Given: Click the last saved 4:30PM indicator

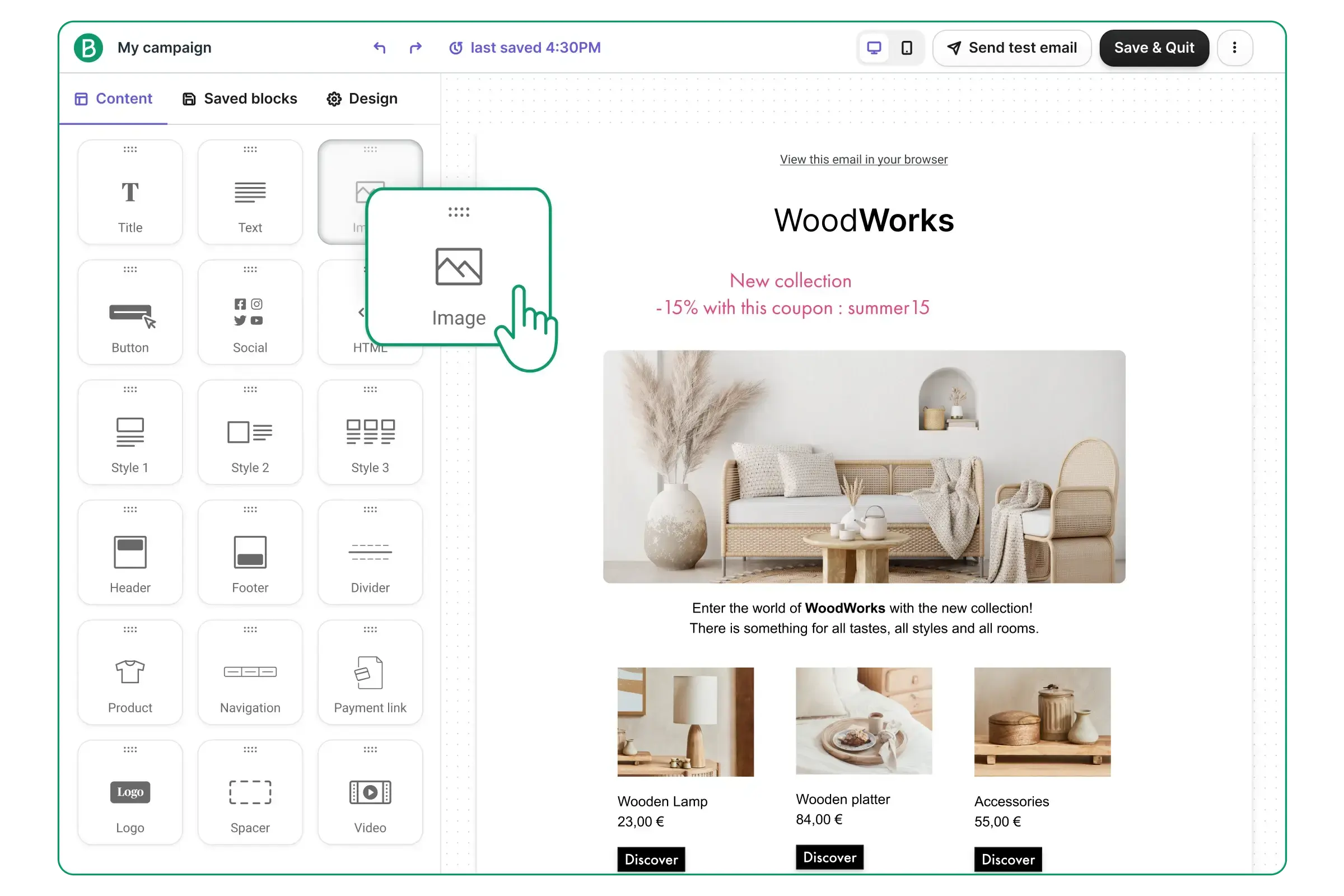Looking at the screenshot, I should pos(525,48).
